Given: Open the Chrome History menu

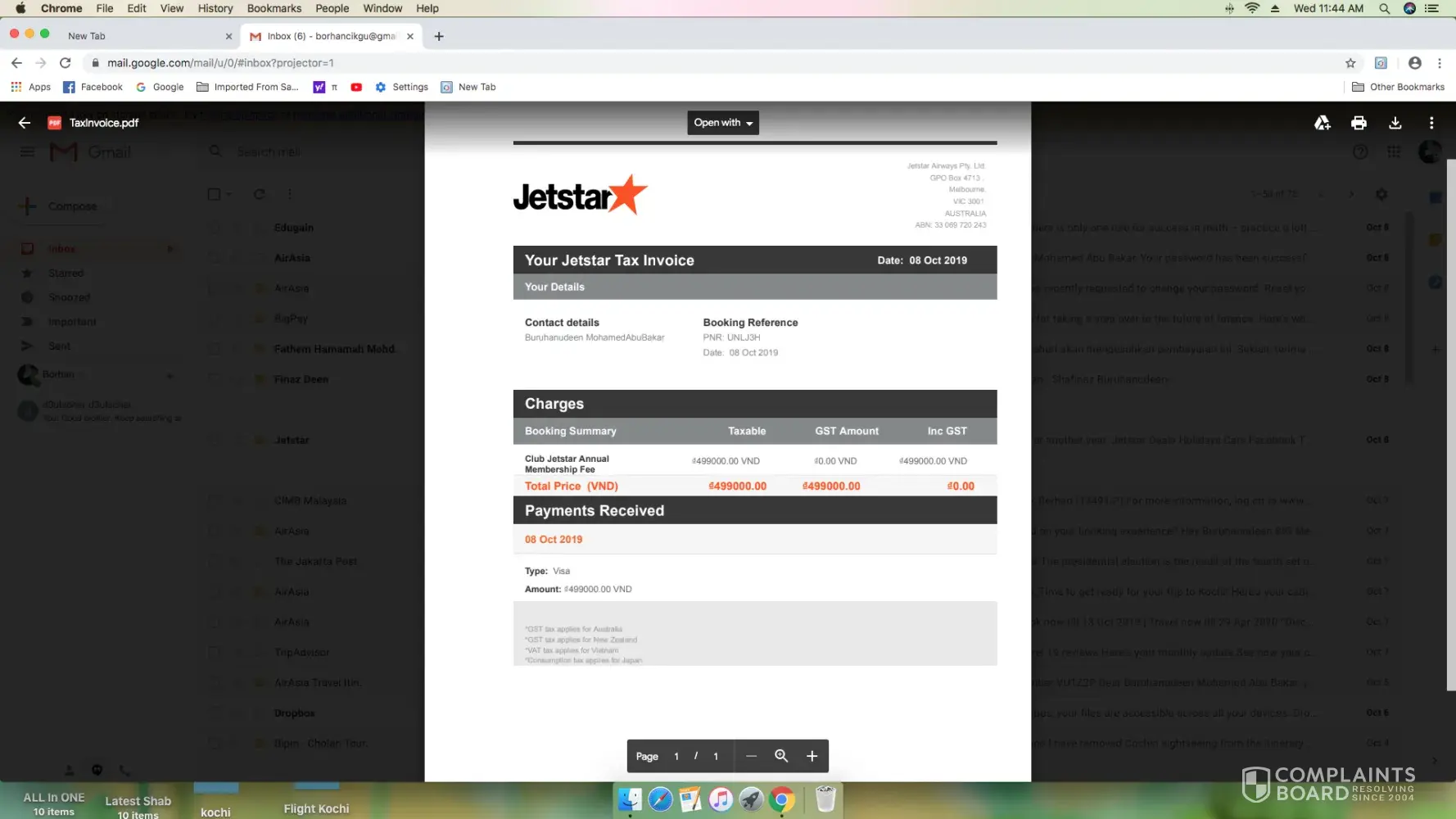Looking at the screenshot, I should pyautogui.click(x=215, y=8).
